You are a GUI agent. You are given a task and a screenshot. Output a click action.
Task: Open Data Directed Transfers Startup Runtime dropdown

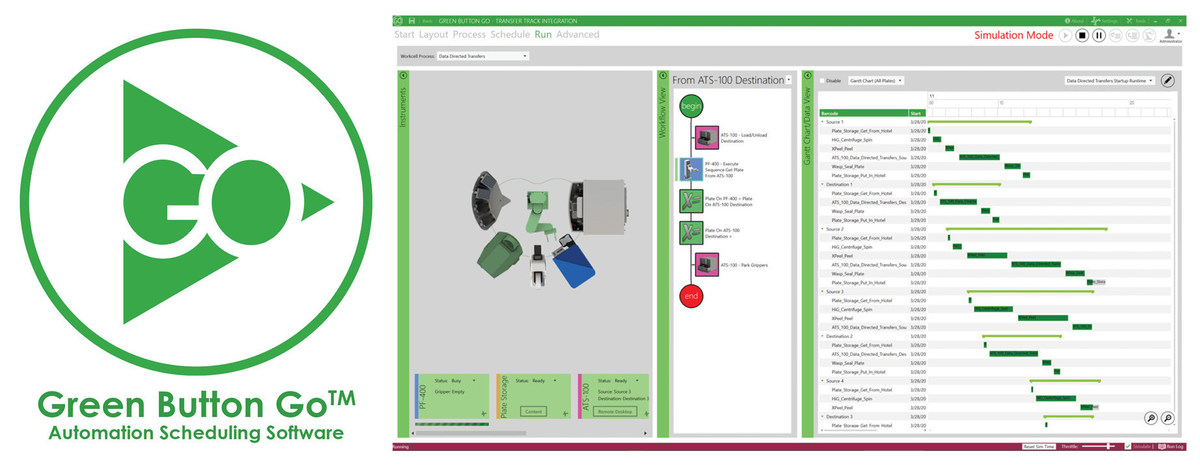1109,80
